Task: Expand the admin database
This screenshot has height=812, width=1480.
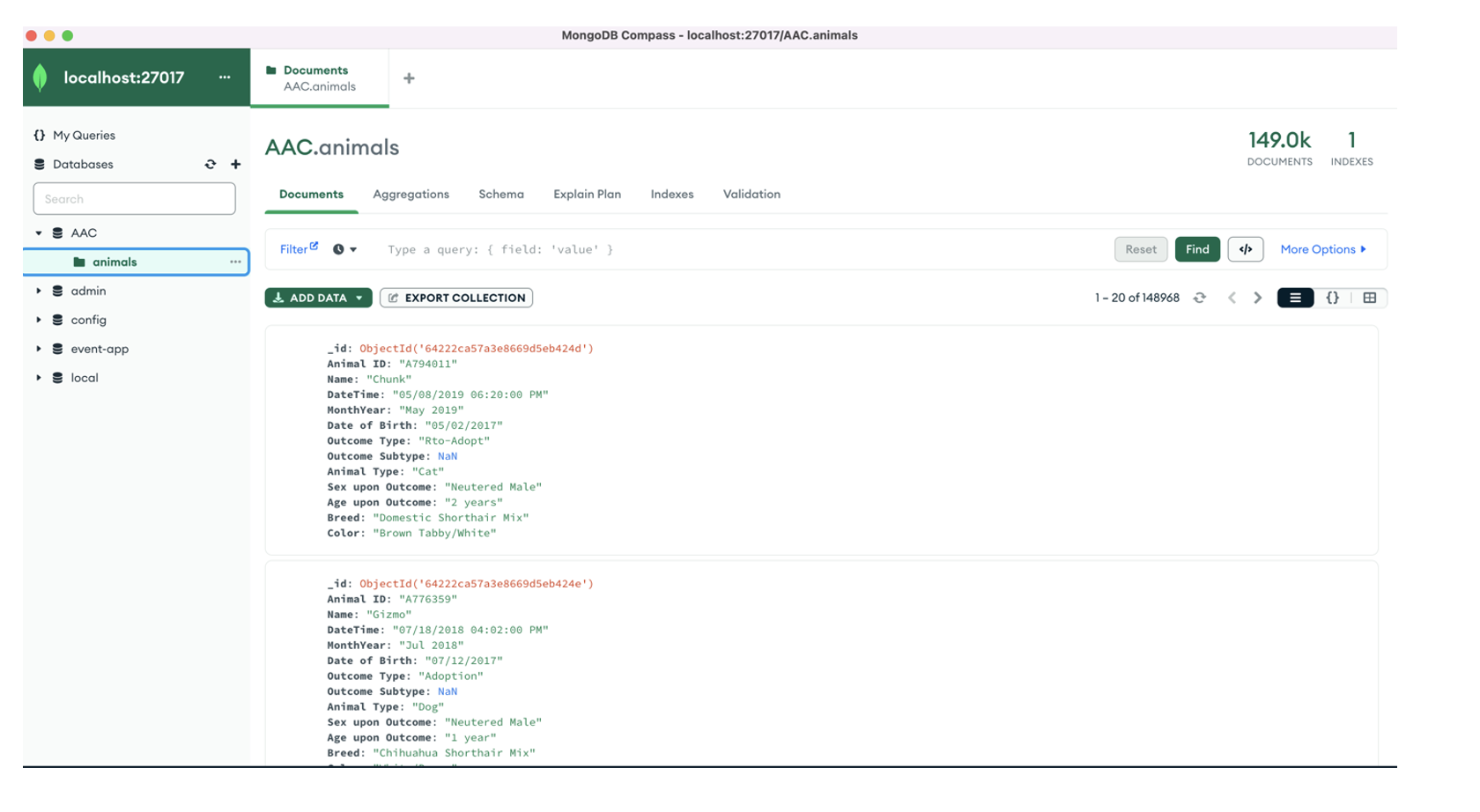Action: coord(39,292)
